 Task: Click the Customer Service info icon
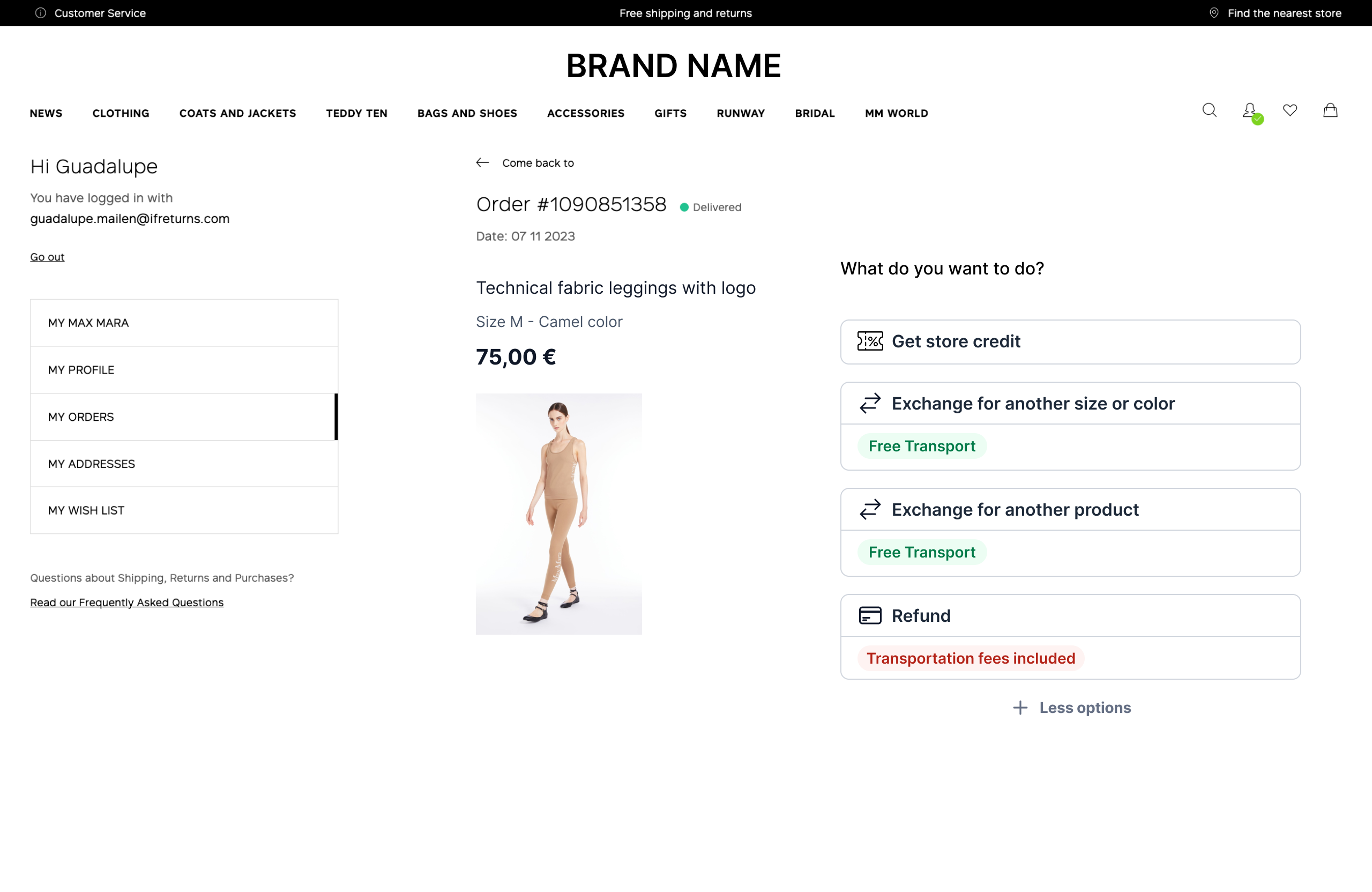pyautogui.click(x=40, y=13)
